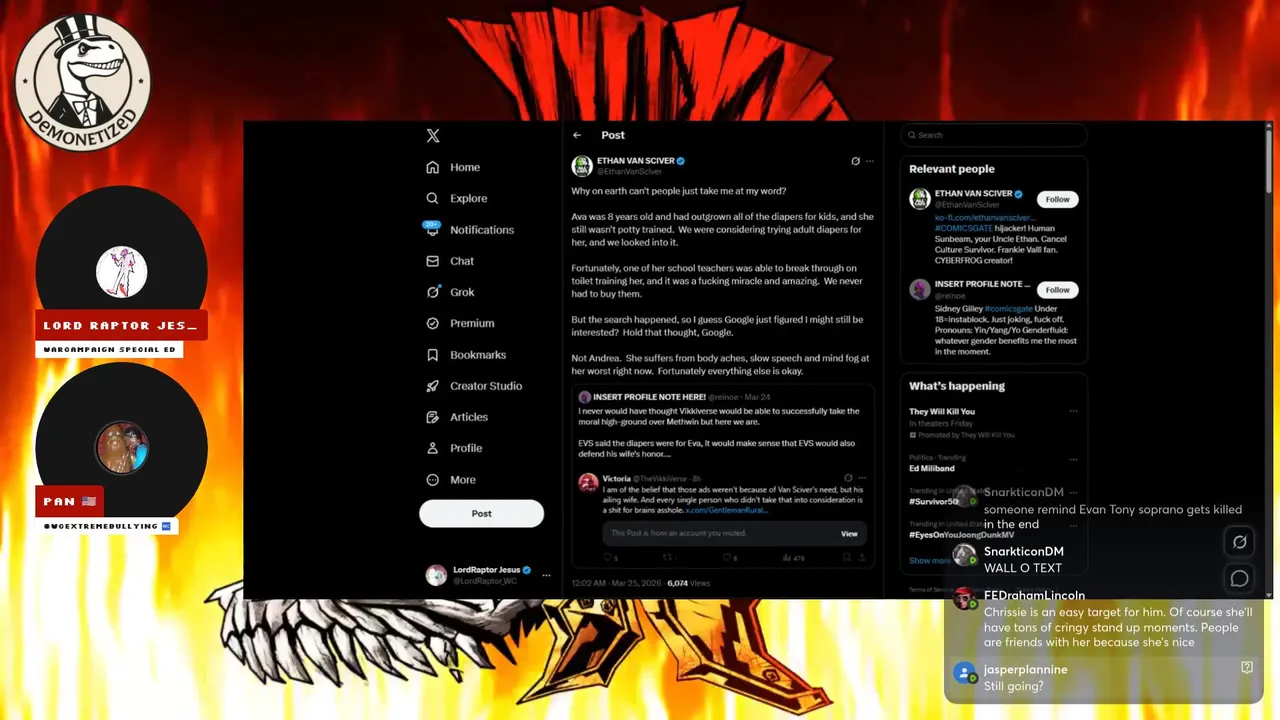The width and height of the screenshot is (1280, 720).
Task: Open LordRaptor Jesus account switcher menu
Action: pos(488,575)
